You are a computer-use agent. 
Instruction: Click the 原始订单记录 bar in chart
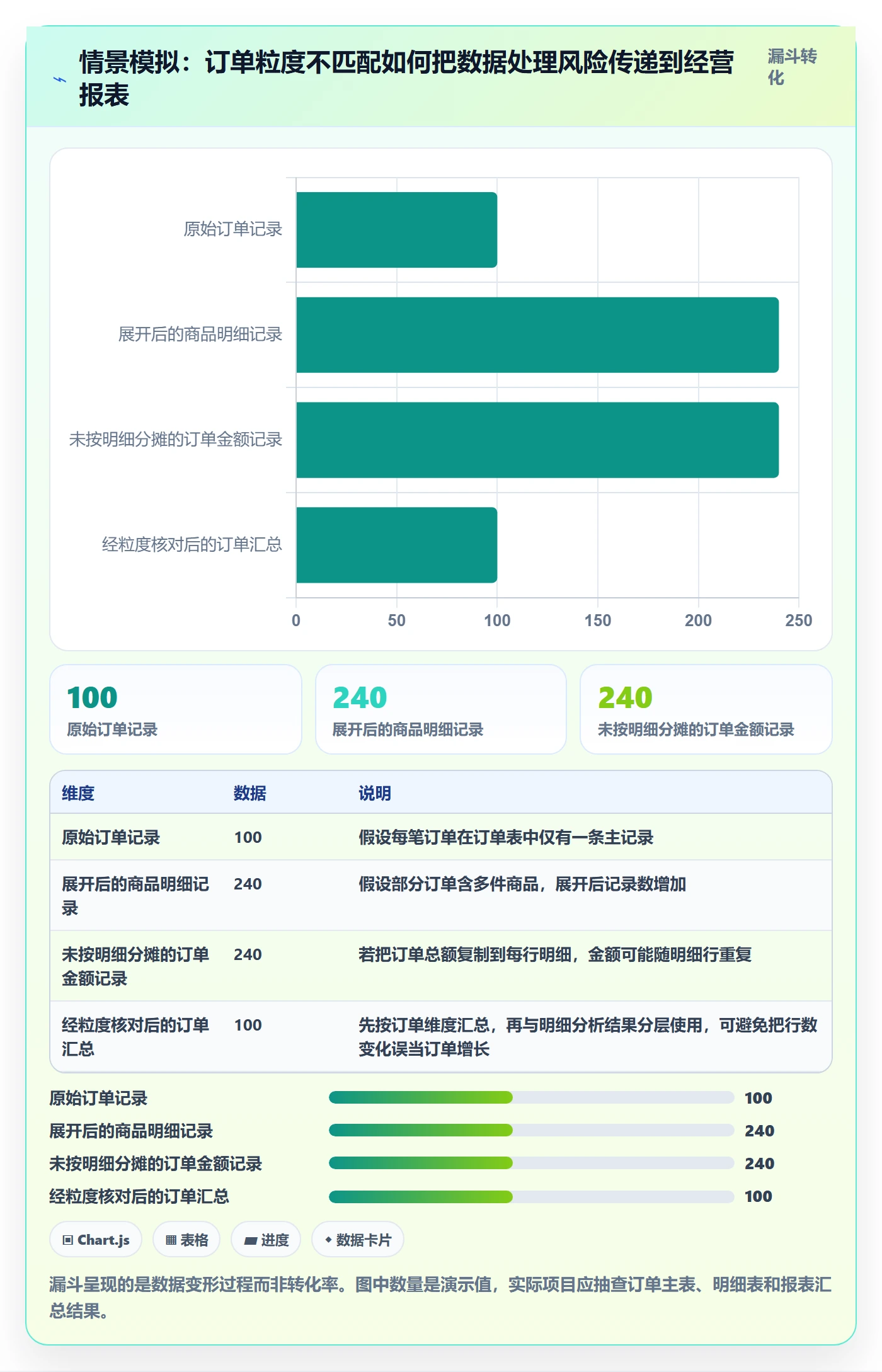[x=396, y=230]
